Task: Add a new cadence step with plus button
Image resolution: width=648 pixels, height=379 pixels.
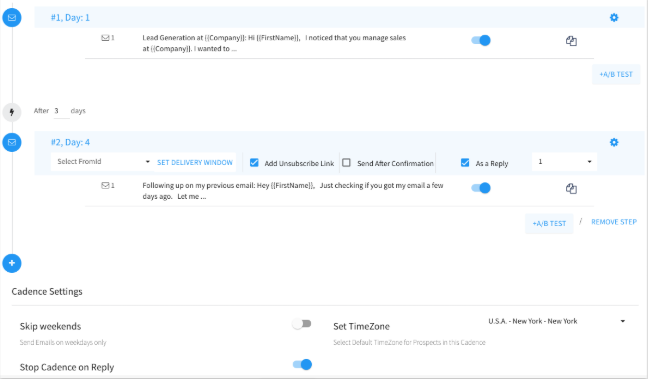Action: click(x=12, y=263)
